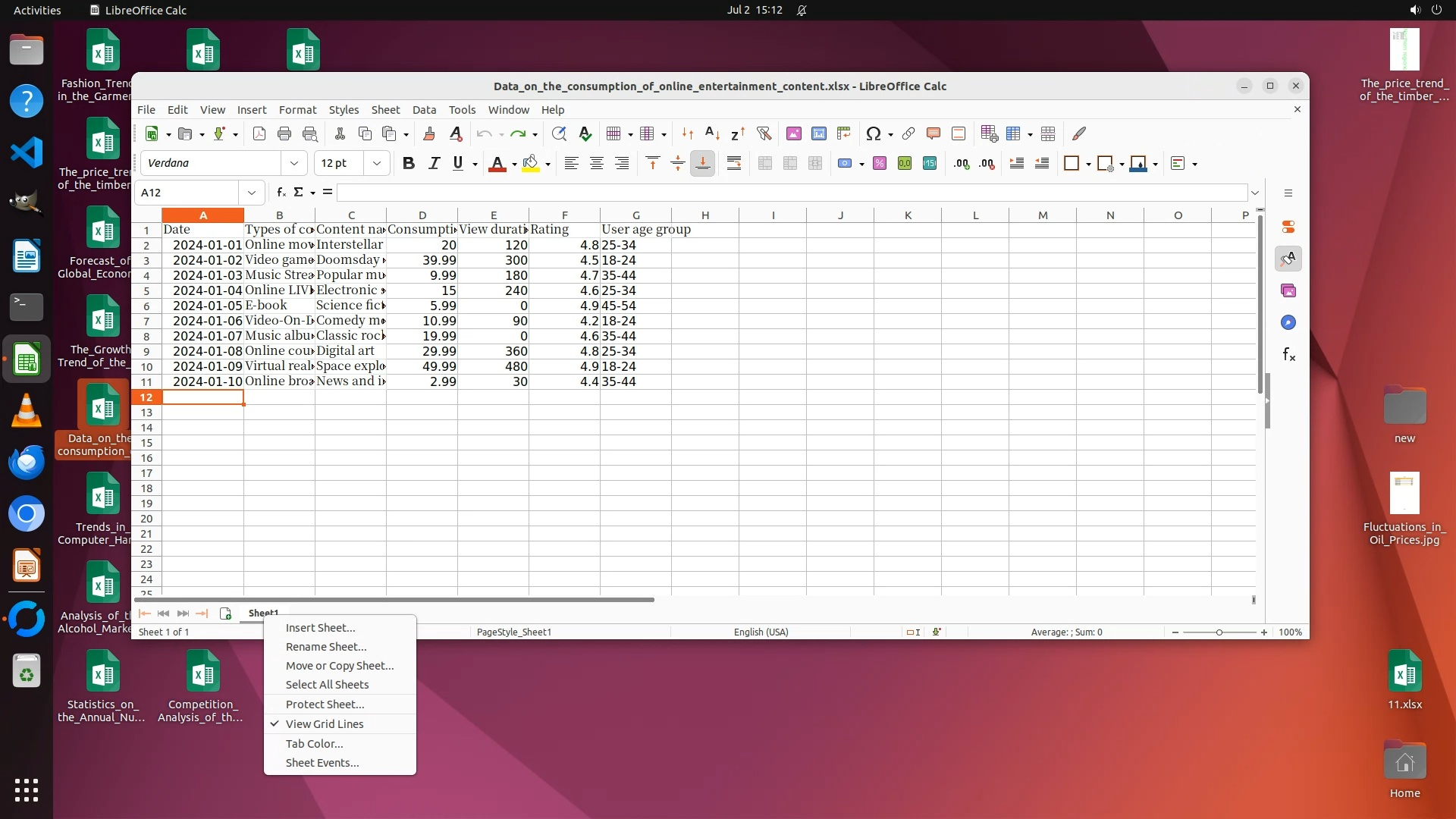This screenshot has width=1456, height=819.
Task: Open the Data menu
Action: tap(424, 110)
